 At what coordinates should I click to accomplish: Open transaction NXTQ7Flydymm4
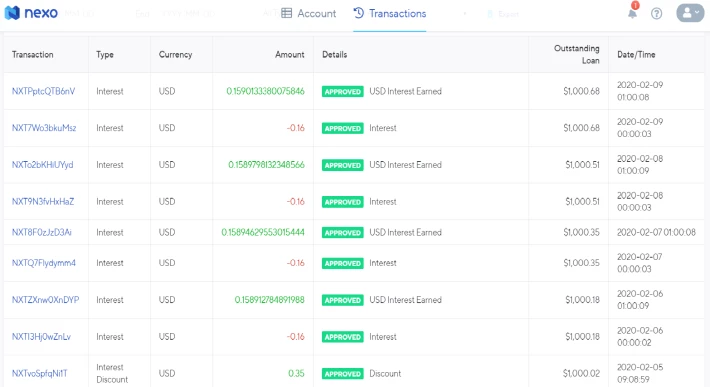(x=44, y=263)
